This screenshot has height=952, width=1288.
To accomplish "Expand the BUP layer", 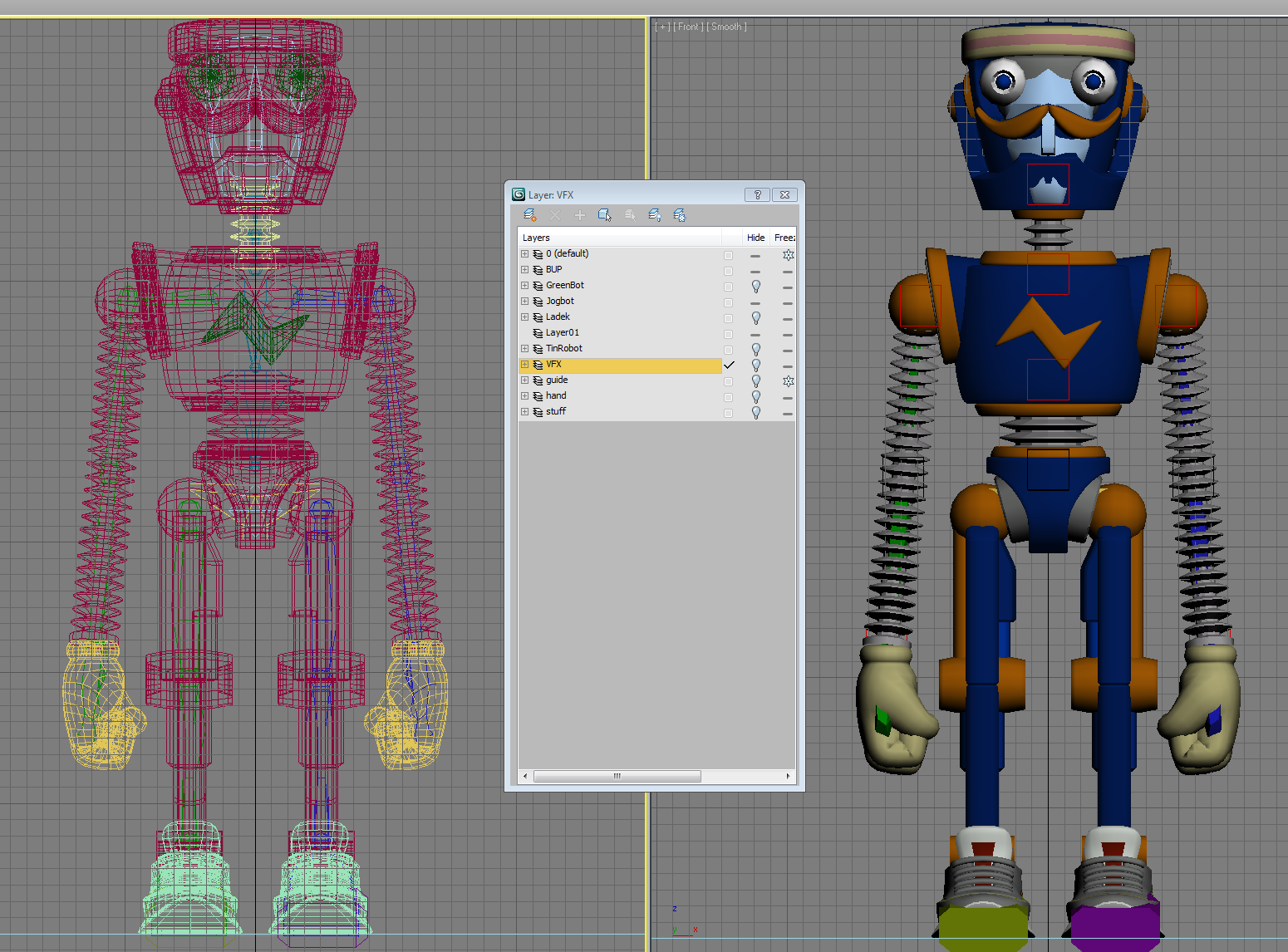I will coord(524,270).
